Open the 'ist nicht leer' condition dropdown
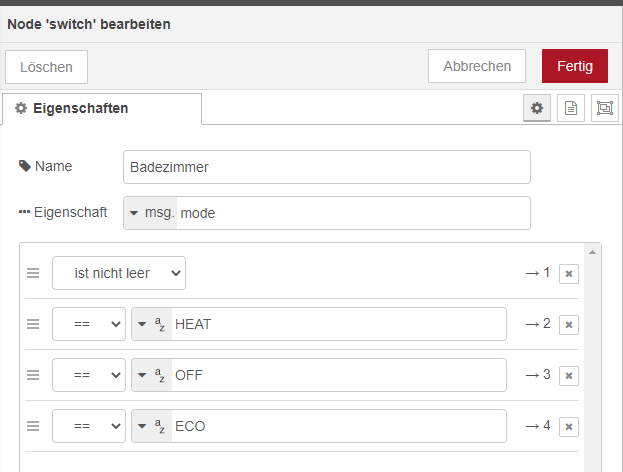The width and height of the screenshot is (623, 472). coord(119,273)
